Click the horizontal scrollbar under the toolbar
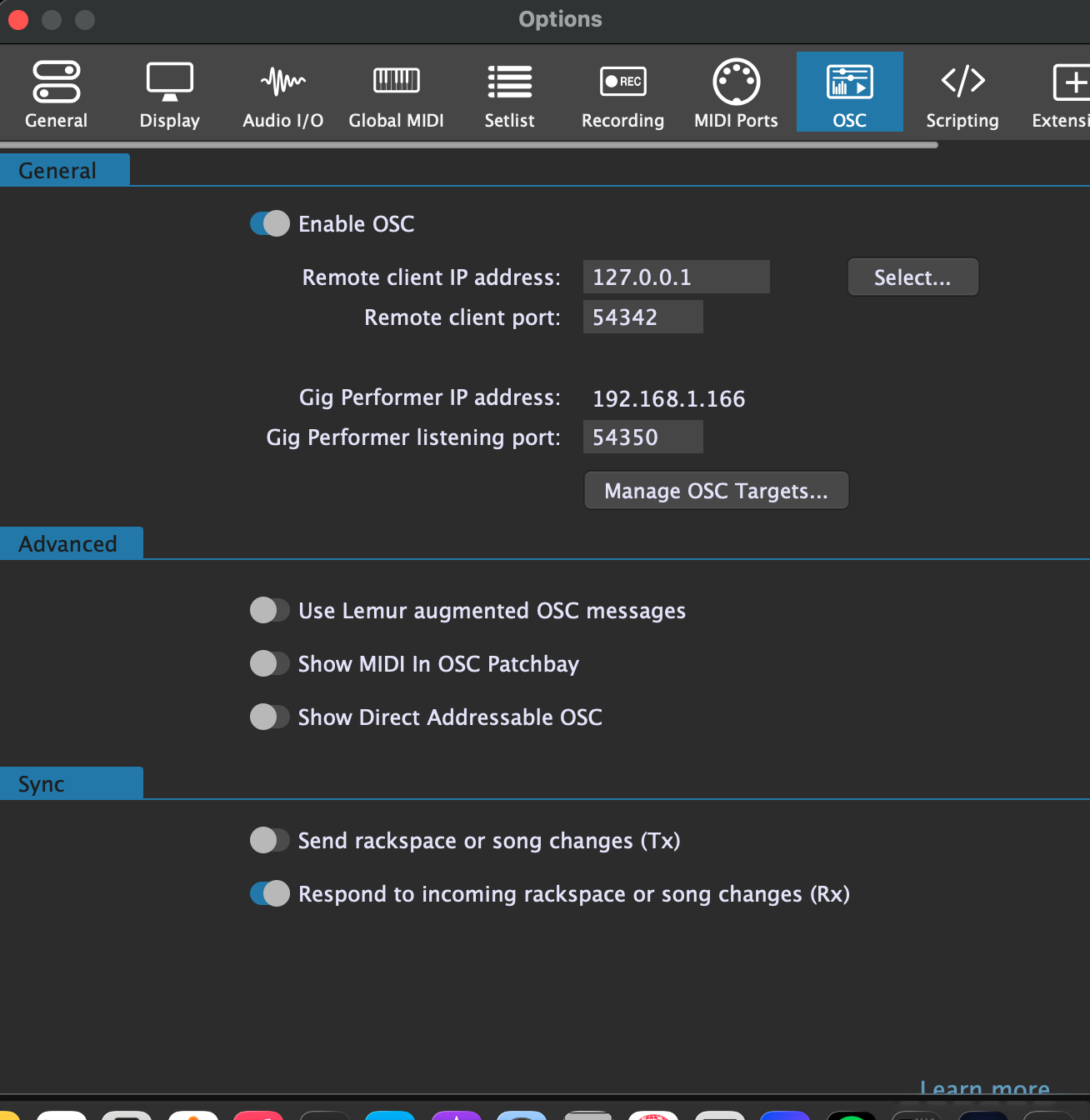 (x=468, y=145)
